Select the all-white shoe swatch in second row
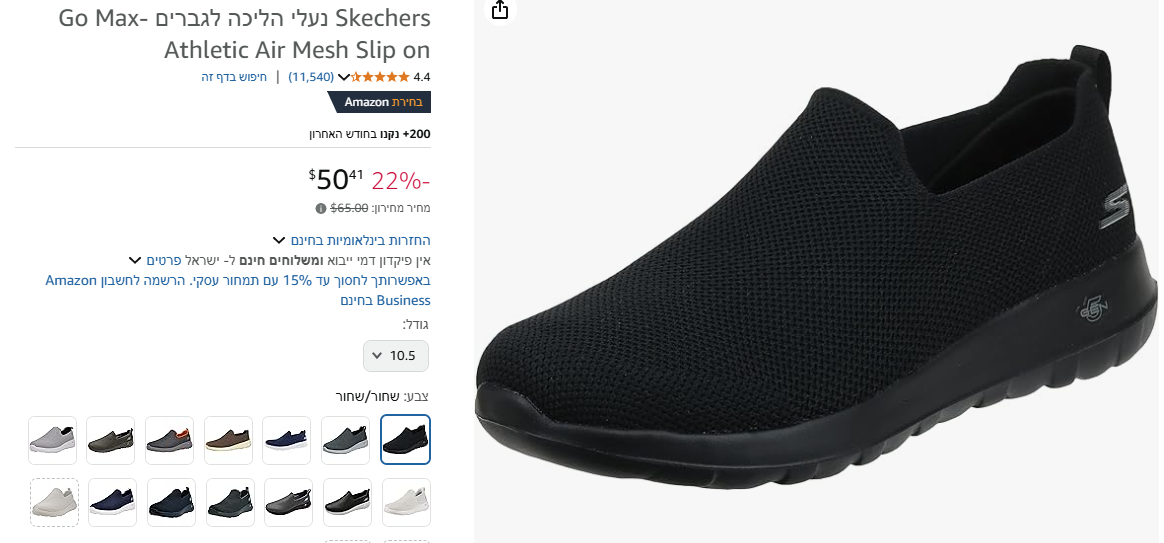1164x543 pixels. (406, 502)
